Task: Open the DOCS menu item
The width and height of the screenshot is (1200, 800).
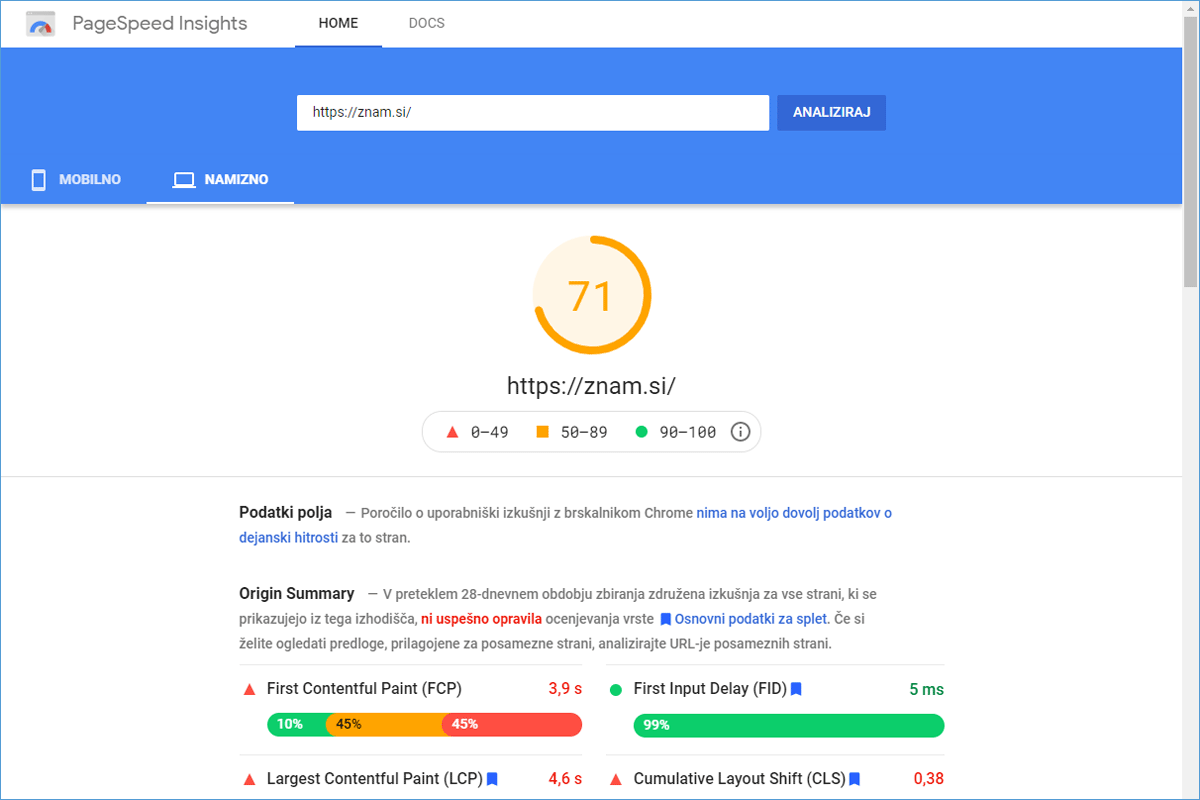Action: pos(427,23)
